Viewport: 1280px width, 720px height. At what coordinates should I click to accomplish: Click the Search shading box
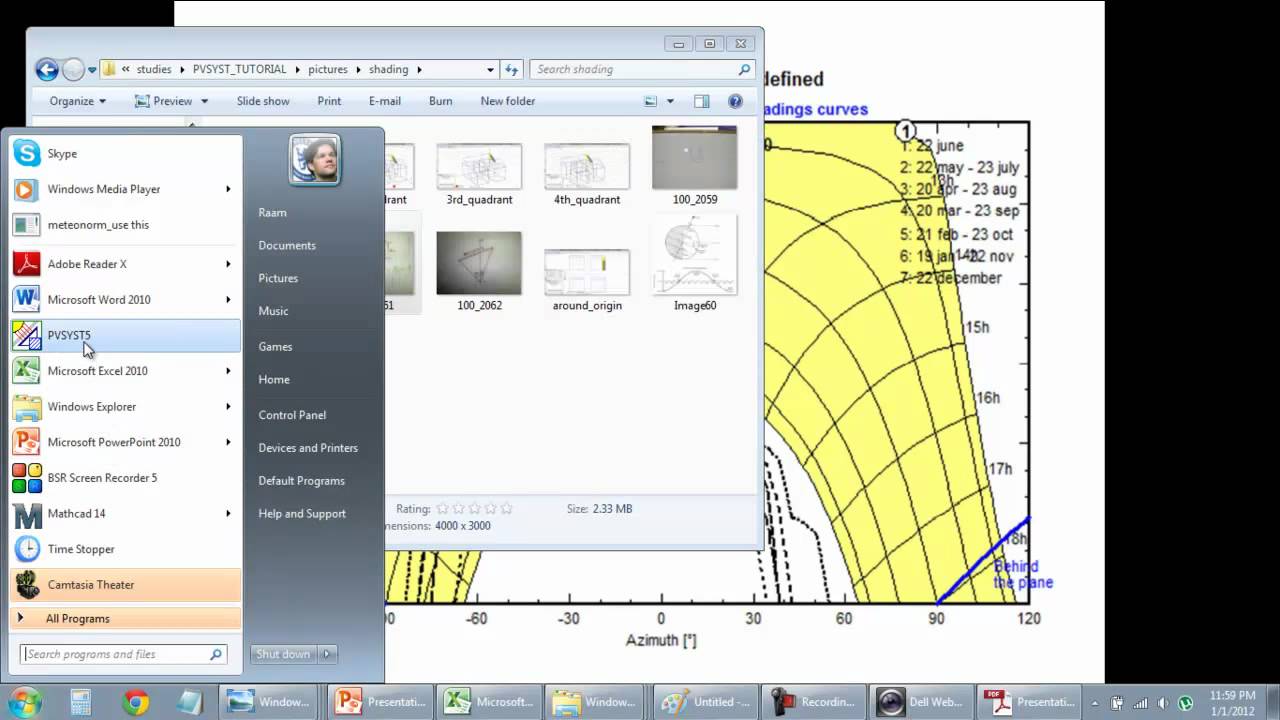tap(641, 69)
